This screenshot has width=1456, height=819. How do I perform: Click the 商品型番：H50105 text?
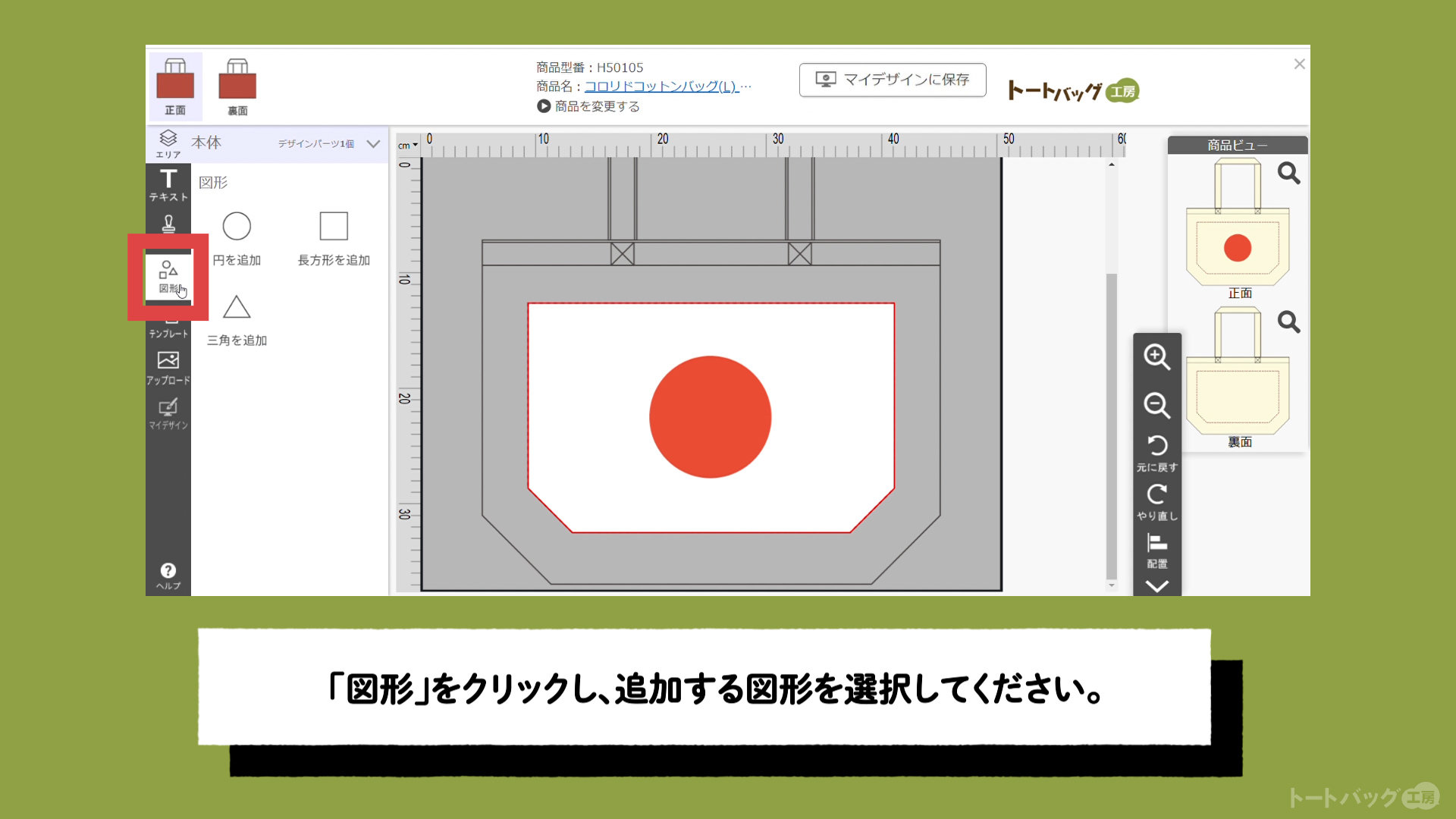click(x=590, y=67)
